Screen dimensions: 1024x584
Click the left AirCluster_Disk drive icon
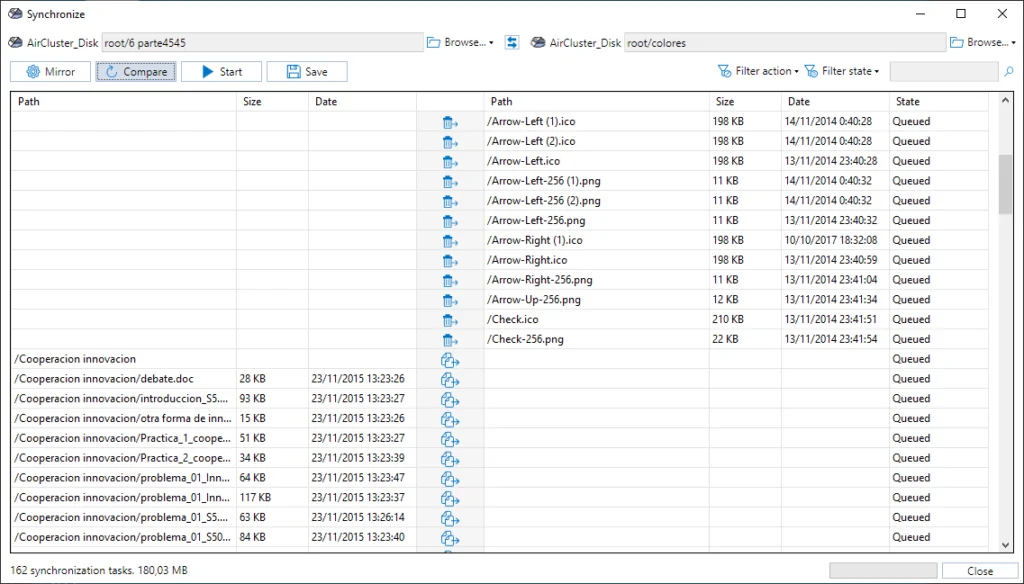[16, 43]
